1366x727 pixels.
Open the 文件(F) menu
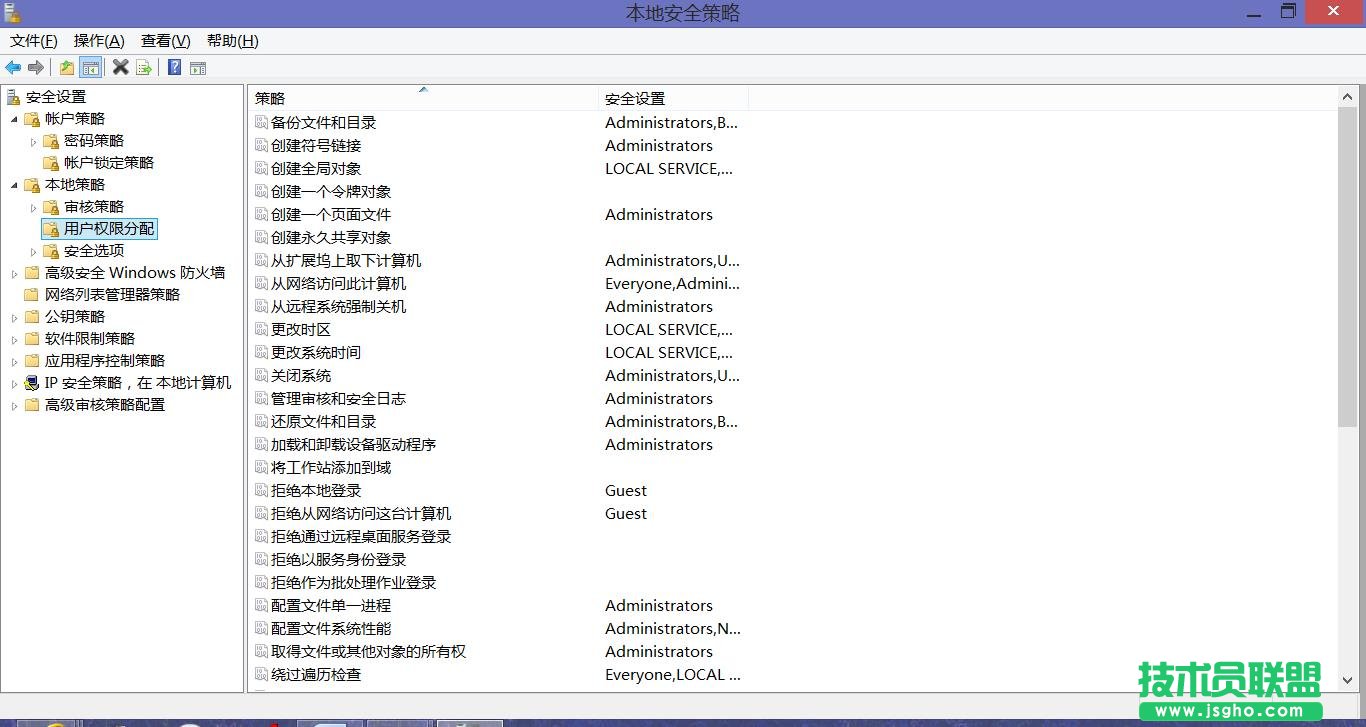[x=33, y=41]
